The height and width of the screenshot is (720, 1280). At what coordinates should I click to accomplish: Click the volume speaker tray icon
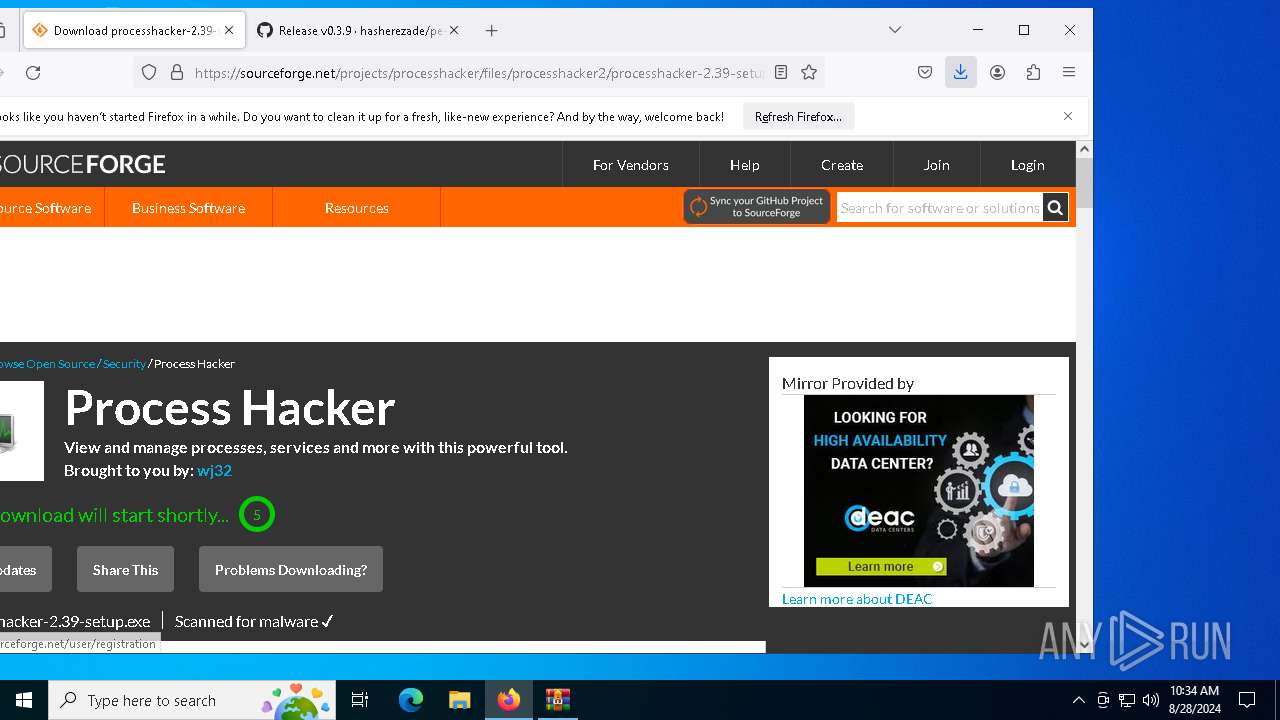click(1151, 700)
